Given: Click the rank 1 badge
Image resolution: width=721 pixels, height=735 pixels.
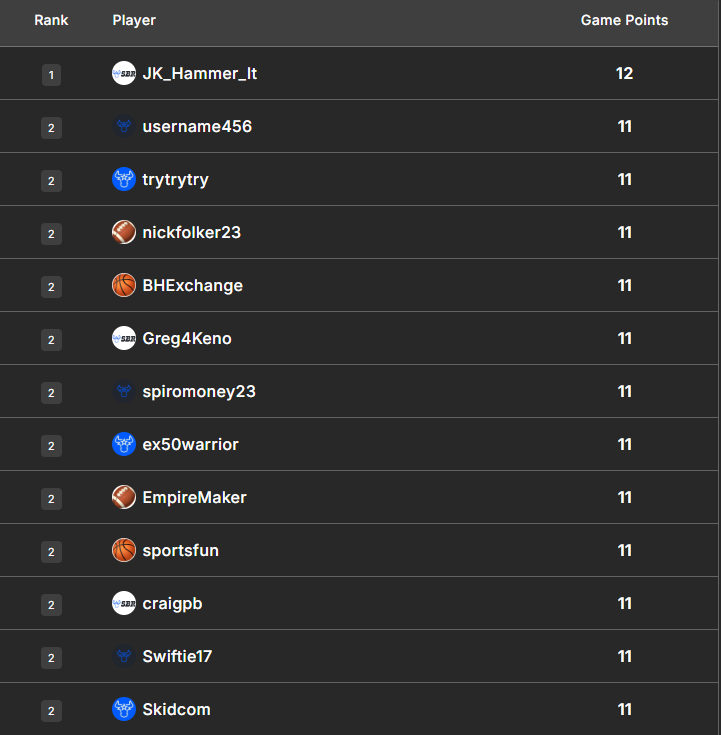Looking at the screenshot, I should pos(51,75).
